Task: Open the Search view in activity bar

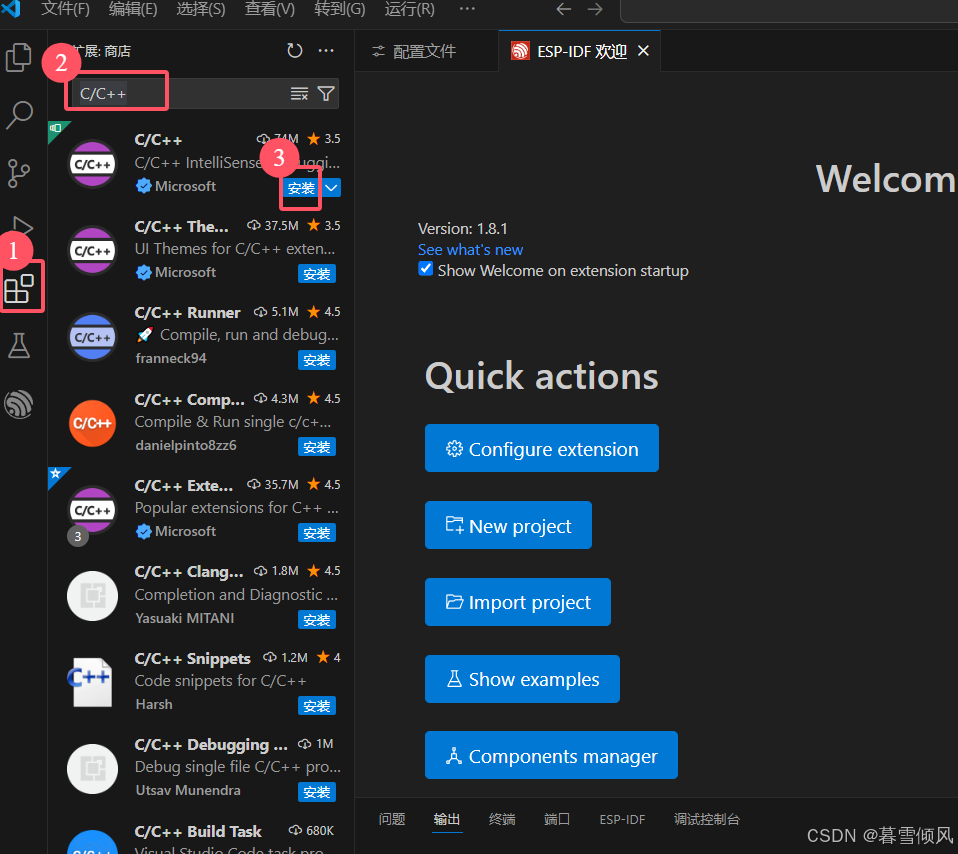Action: tap(19, 115)
